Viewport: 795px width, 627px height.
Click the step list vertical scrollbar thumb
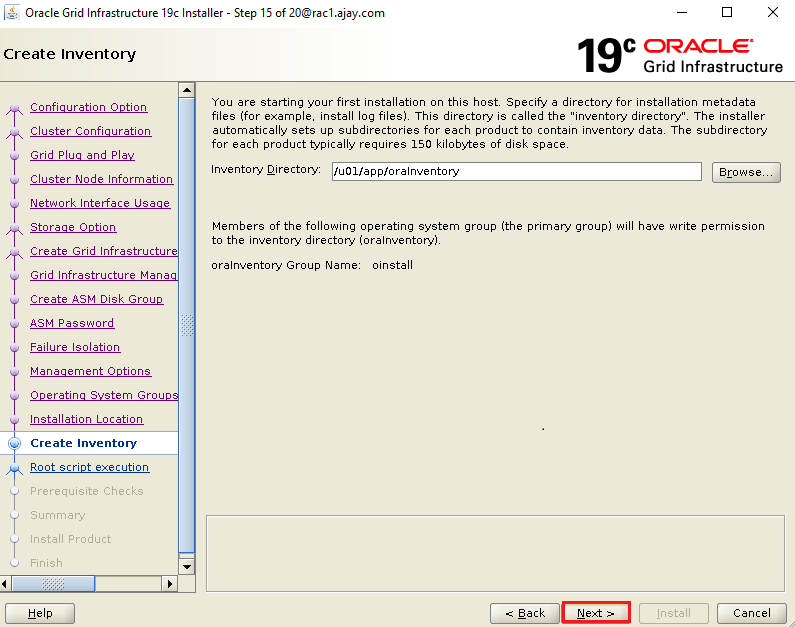(x=187, y=325)
